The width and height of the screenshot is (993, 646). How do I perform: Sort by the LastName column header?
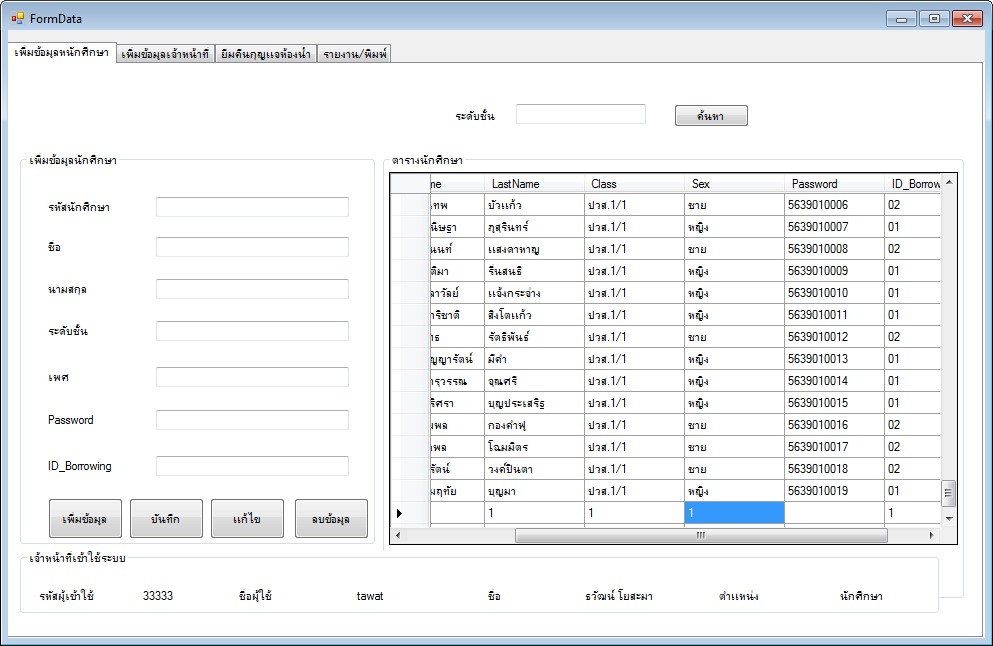(x=534, y=184)
